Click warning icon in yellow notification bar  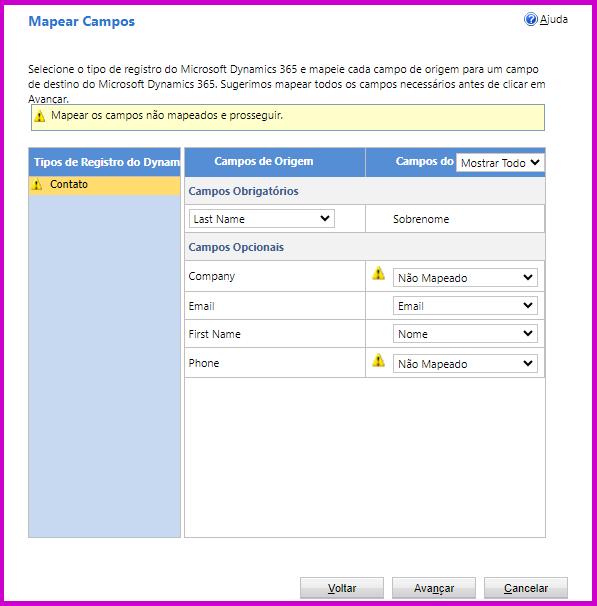[x=39, y=116]
